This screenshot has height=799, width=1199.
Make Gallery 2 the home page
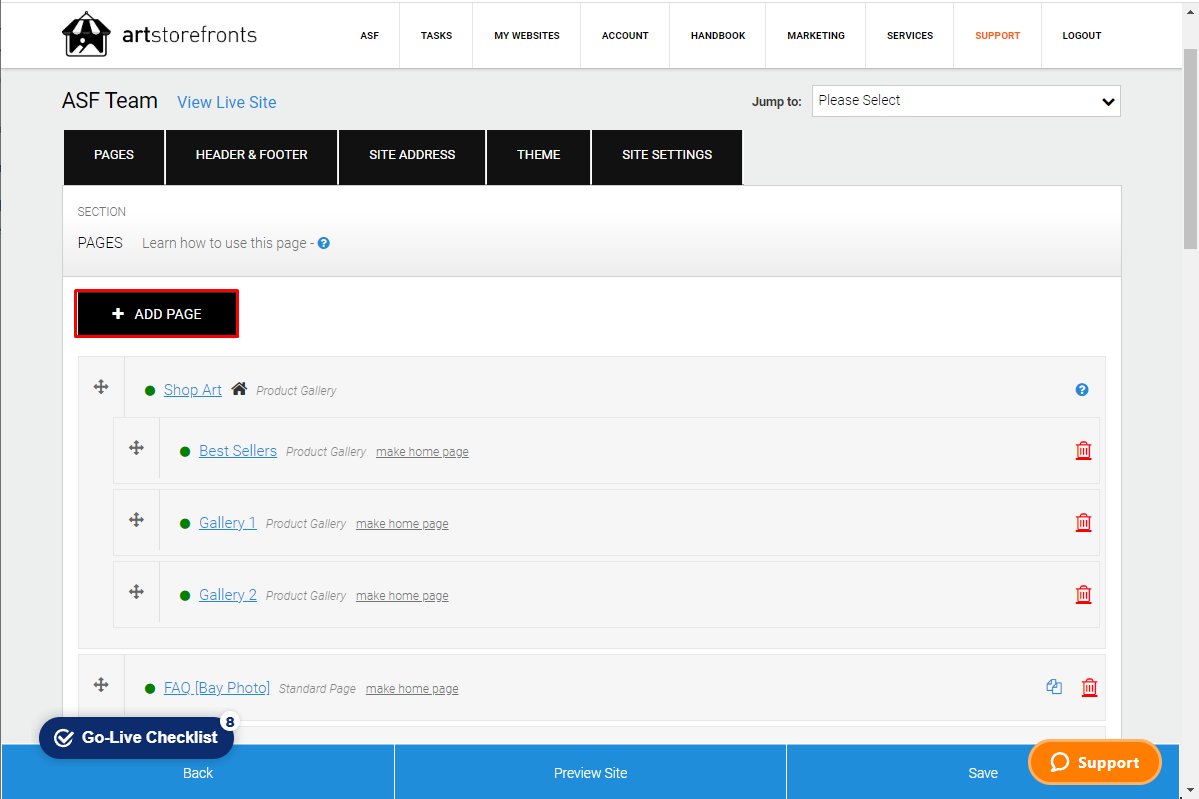(402, 595)
